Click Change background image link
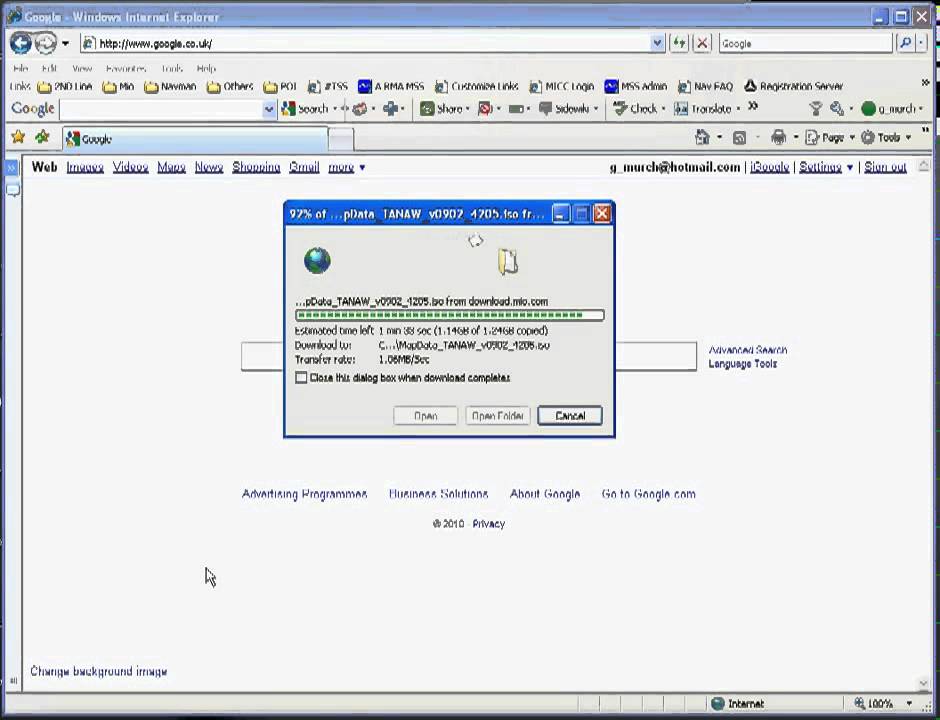This screenshot has width=940, height=720. [x=99, y=671]
